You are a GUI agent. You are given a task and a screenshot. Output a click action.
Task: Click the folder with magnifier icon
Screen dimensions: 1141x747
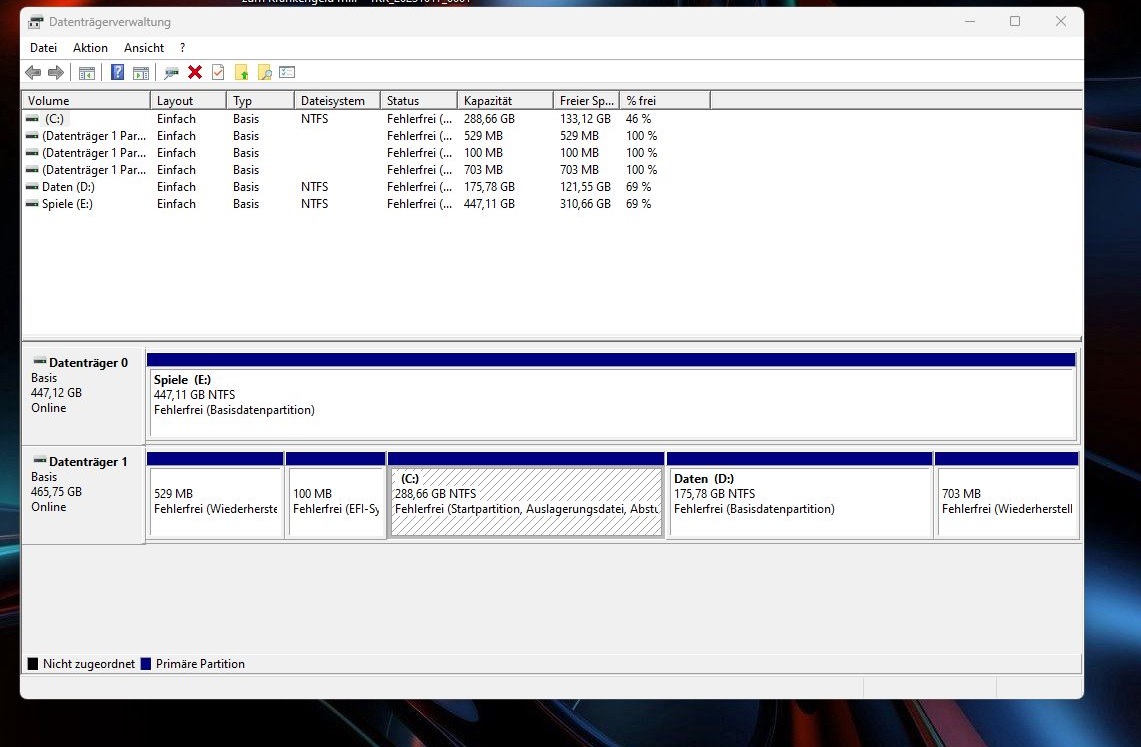pos(265,72)
